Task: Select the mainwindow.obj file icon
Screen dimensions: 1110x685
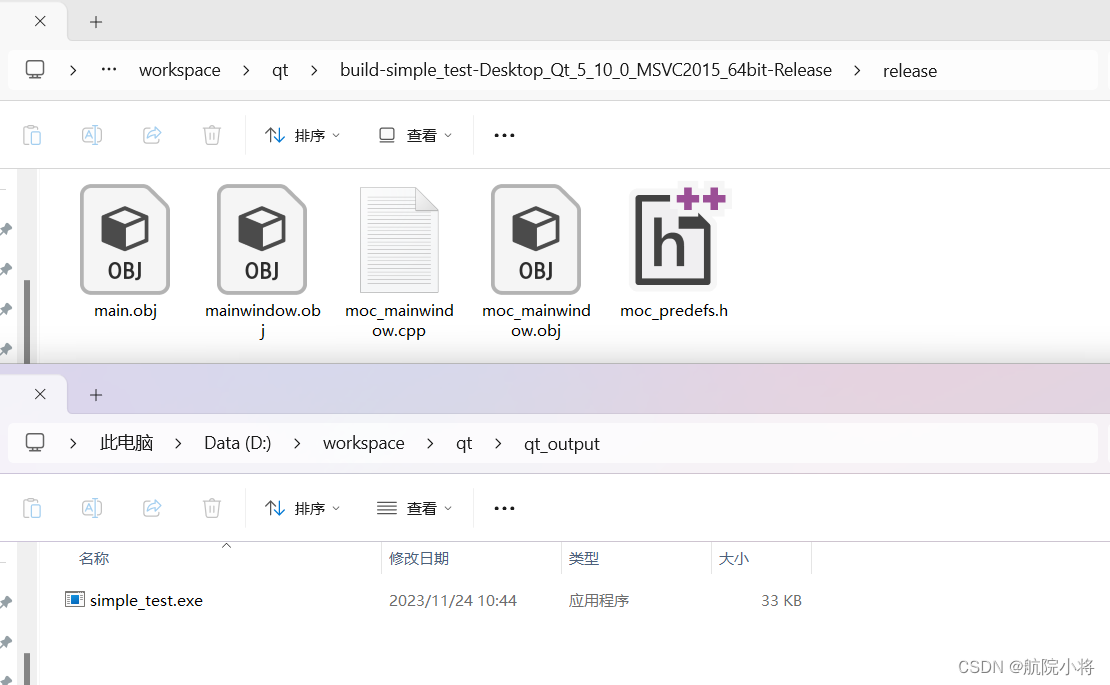Action: click(x=262, y=239)
